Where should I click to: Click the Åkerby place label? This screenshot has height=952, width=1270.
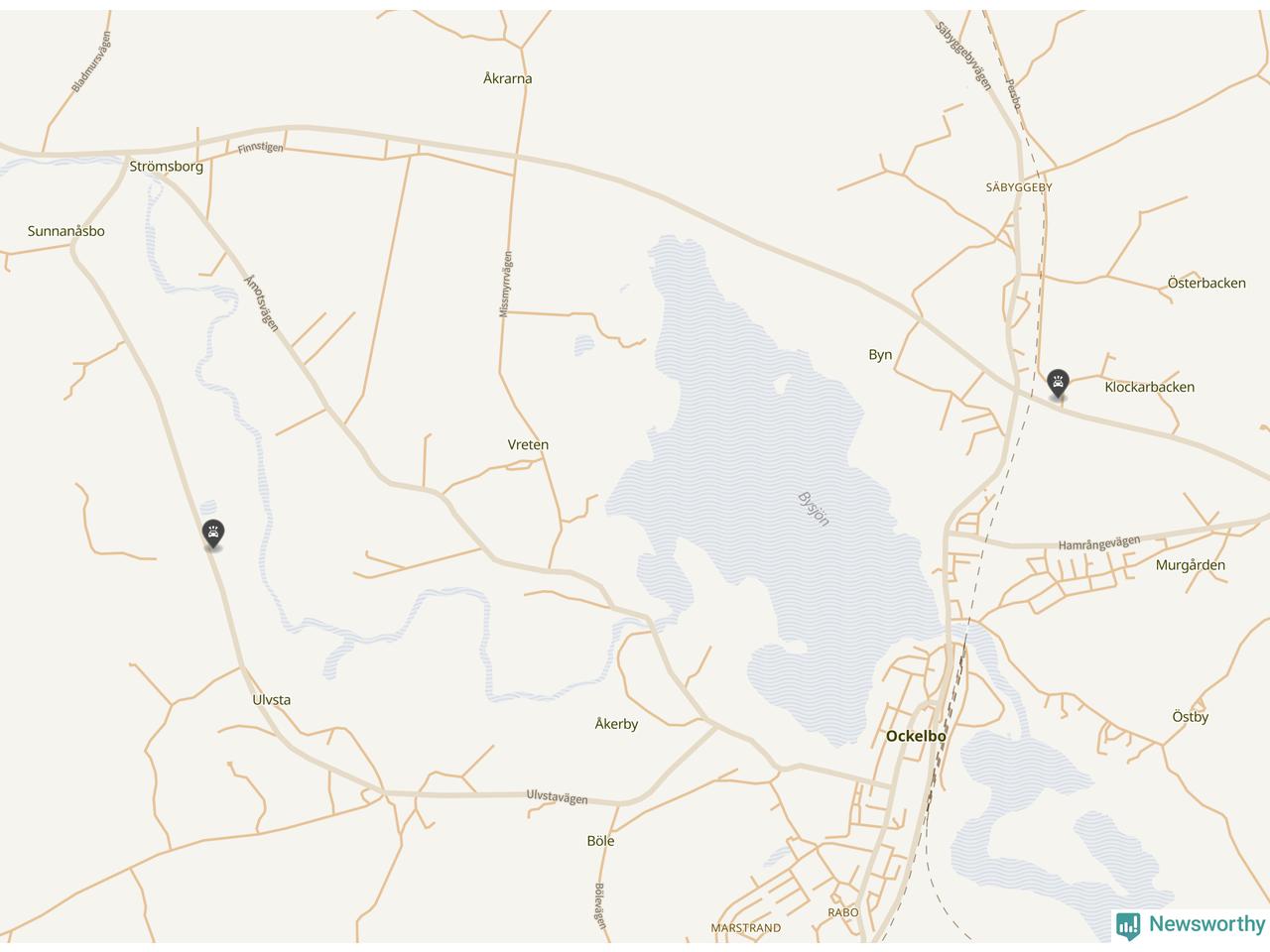(x=616, y=724)
